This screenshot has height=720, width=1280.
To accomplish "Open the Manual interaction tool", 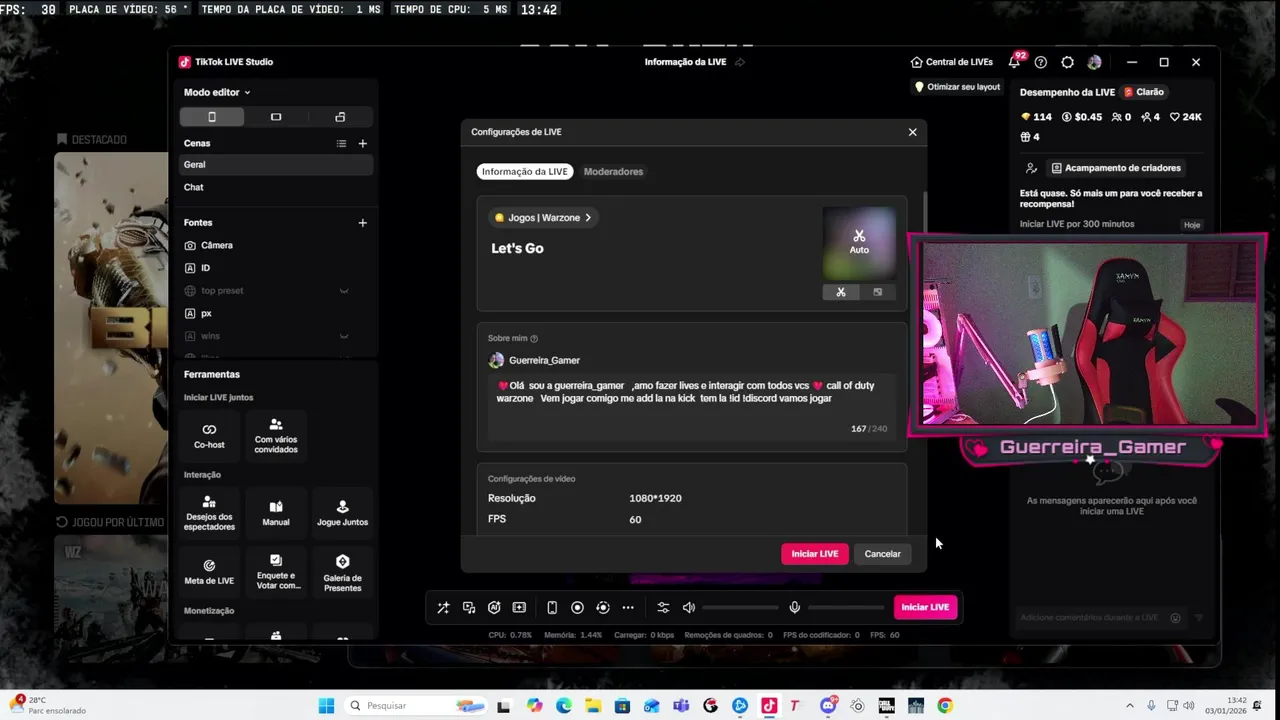I will pos(276,513).
